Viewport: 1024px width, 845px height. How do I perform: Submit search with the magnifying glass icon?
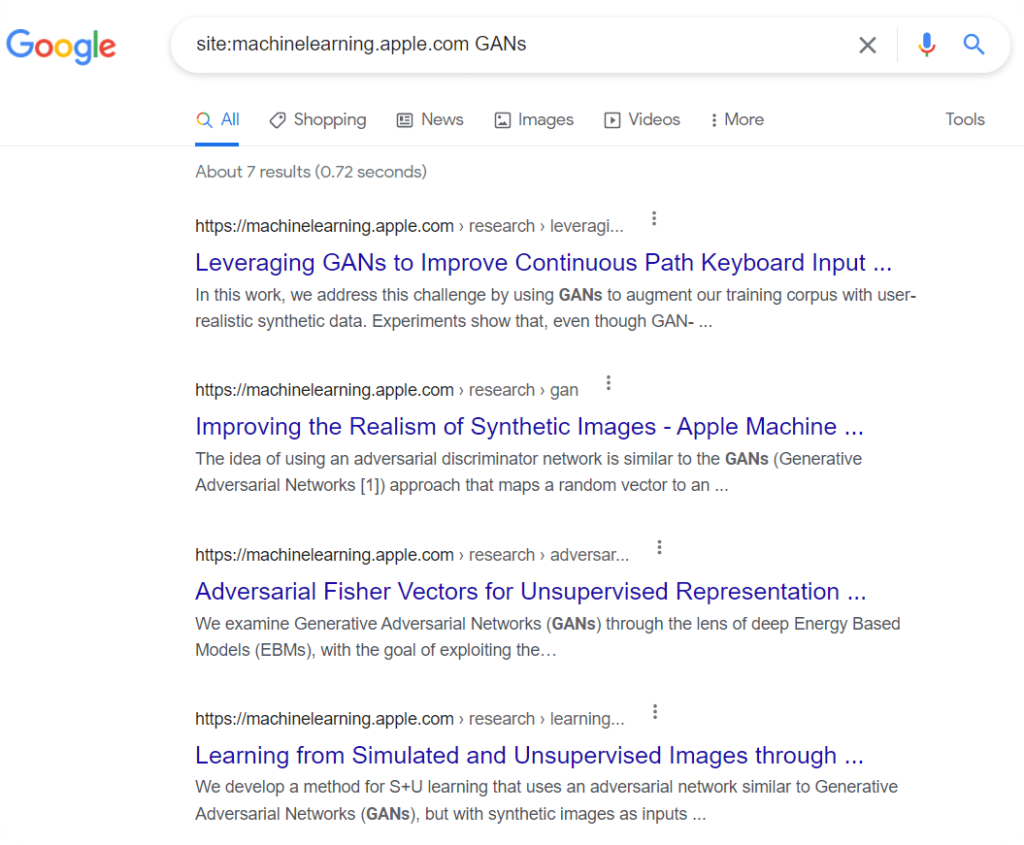[974, 44]
